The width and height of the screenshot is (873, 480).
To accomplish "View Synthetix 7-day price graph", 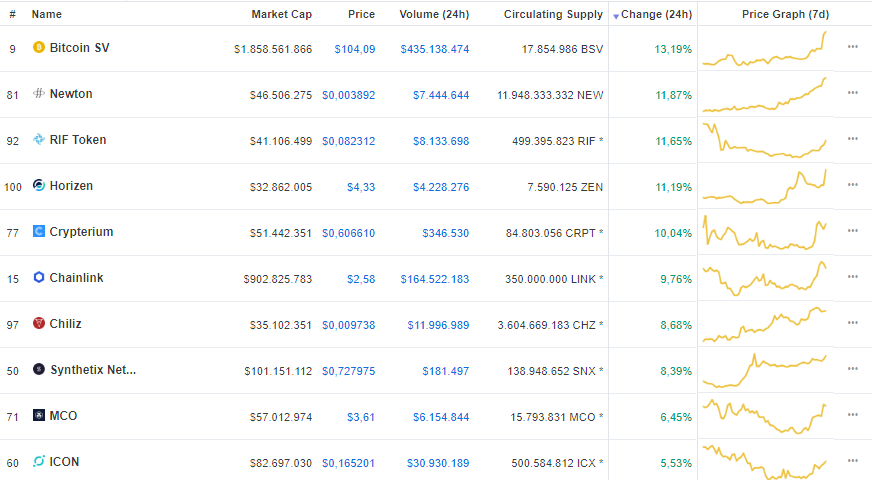I will (764, 370).
